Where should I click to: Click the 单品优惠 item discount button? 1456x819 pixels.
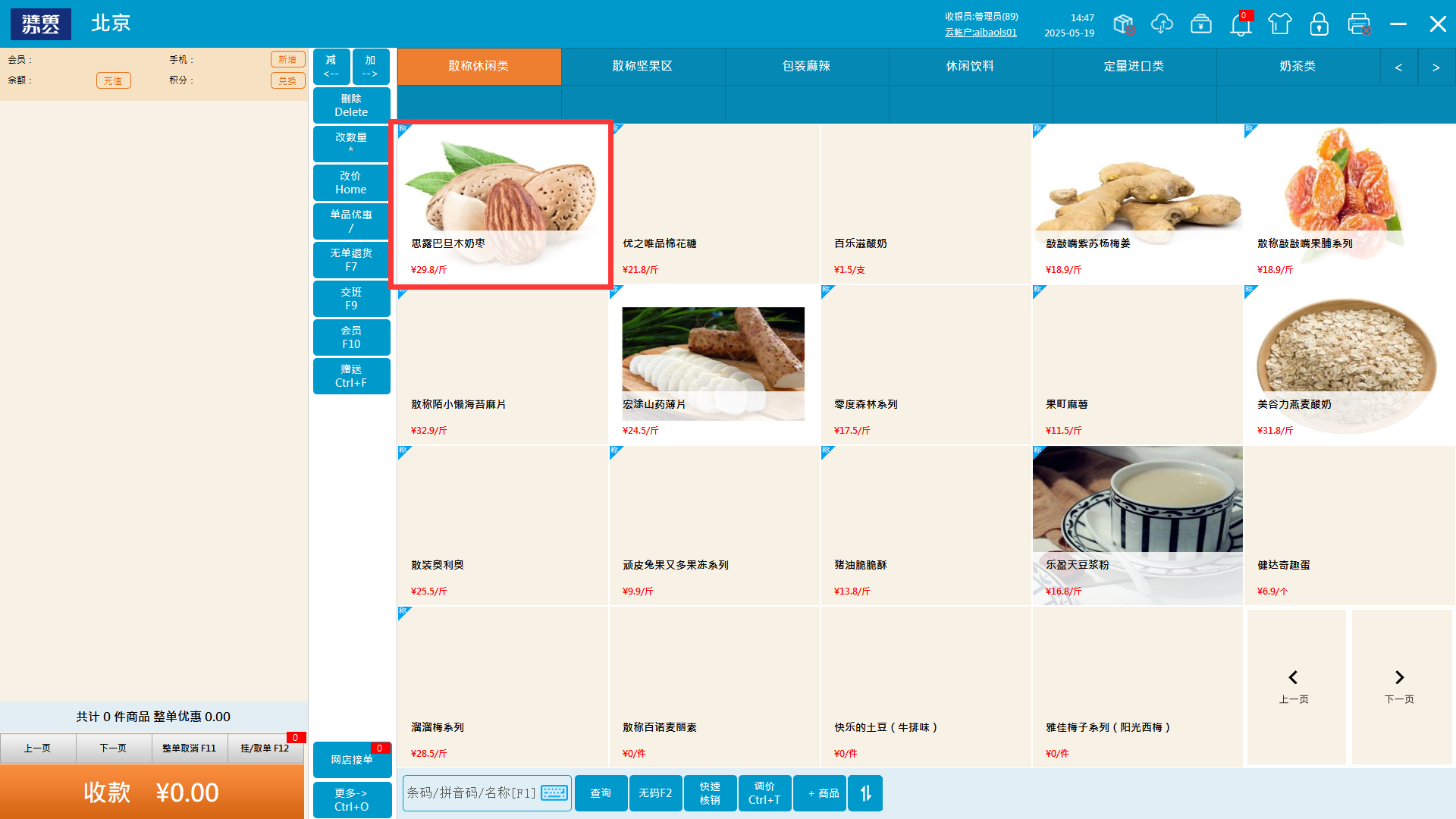pos(352,221)
